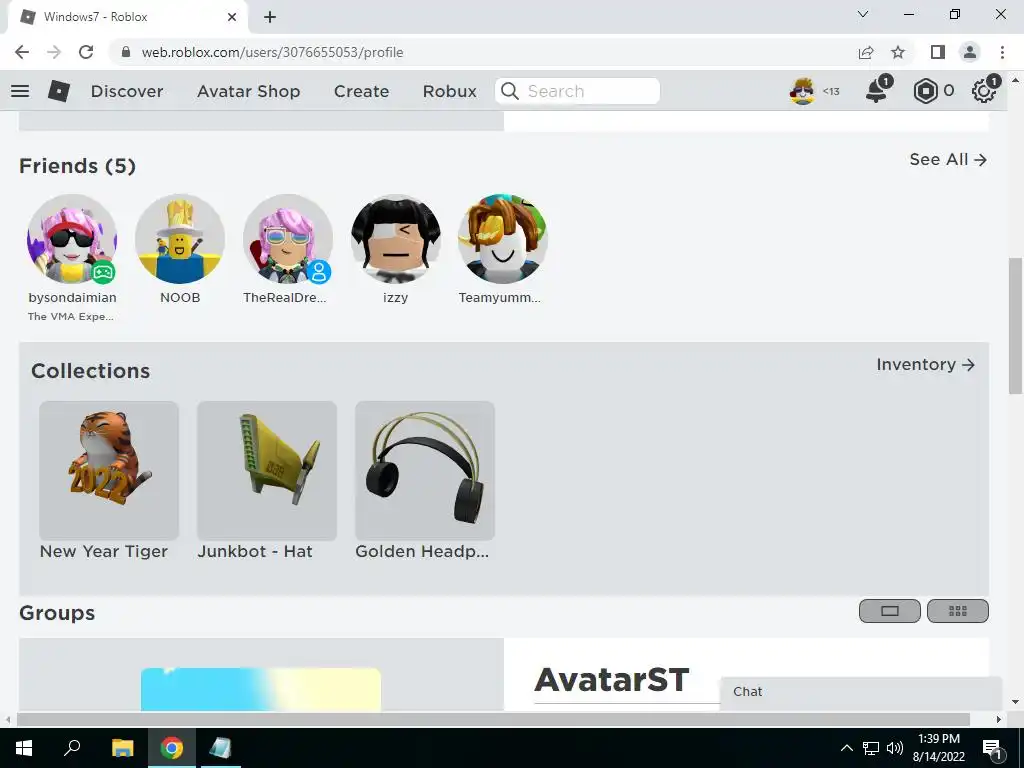Click the page vertical scrollbar thumb

[x=1015, y=326]
